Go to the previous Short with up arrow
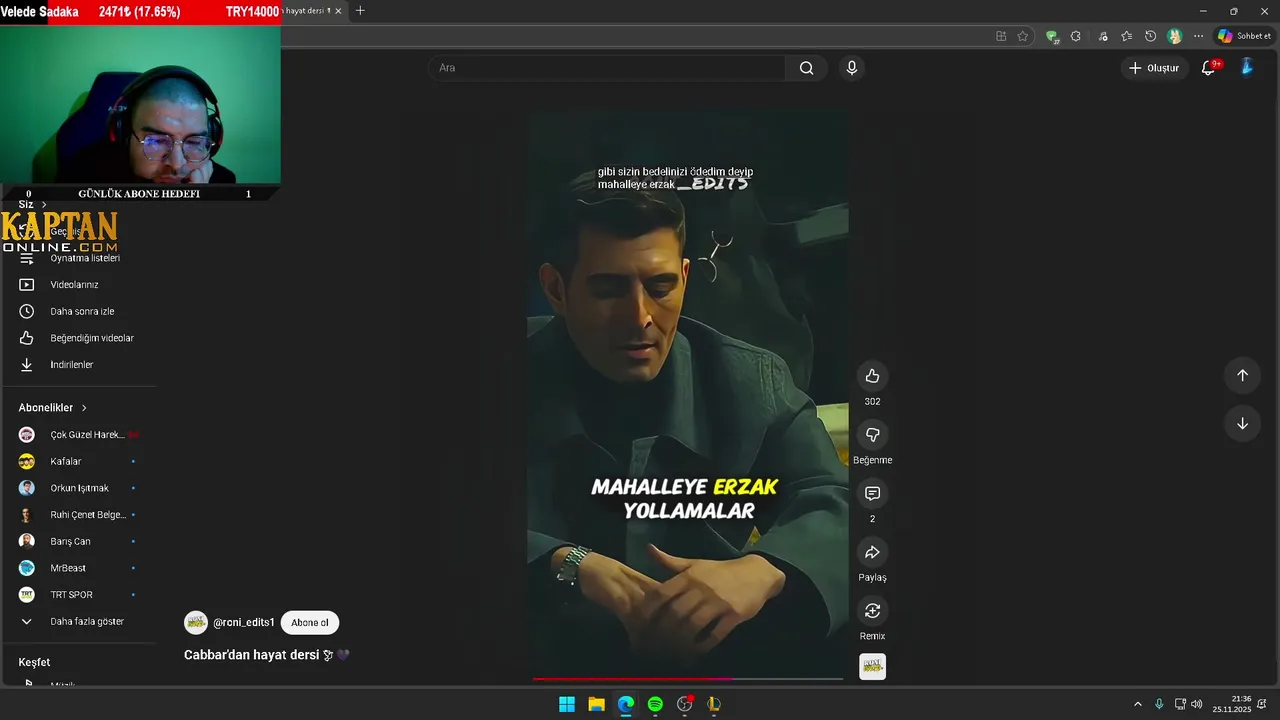The height and width of the screenshot is (720, 1280). pyautogui.click(x=1242, y=375)
